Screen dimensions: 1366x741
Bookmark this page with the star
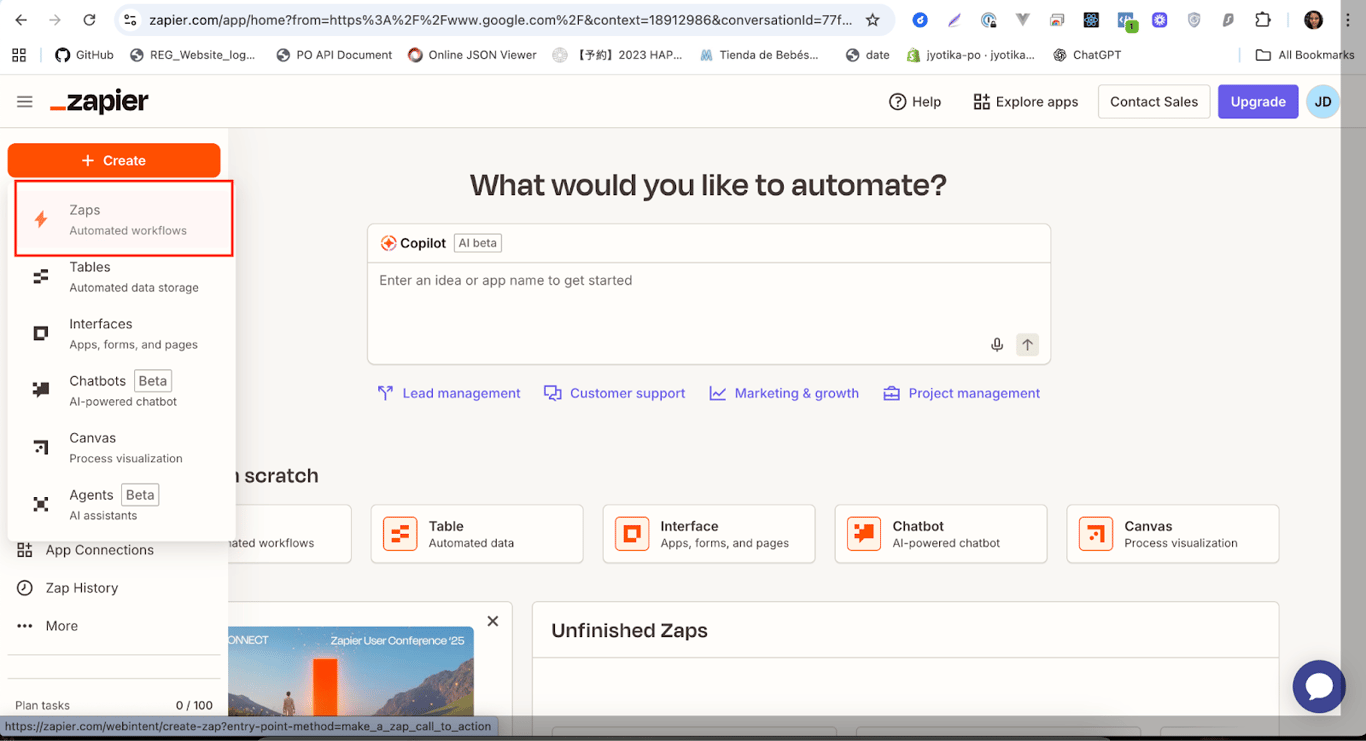click(873, 20)
